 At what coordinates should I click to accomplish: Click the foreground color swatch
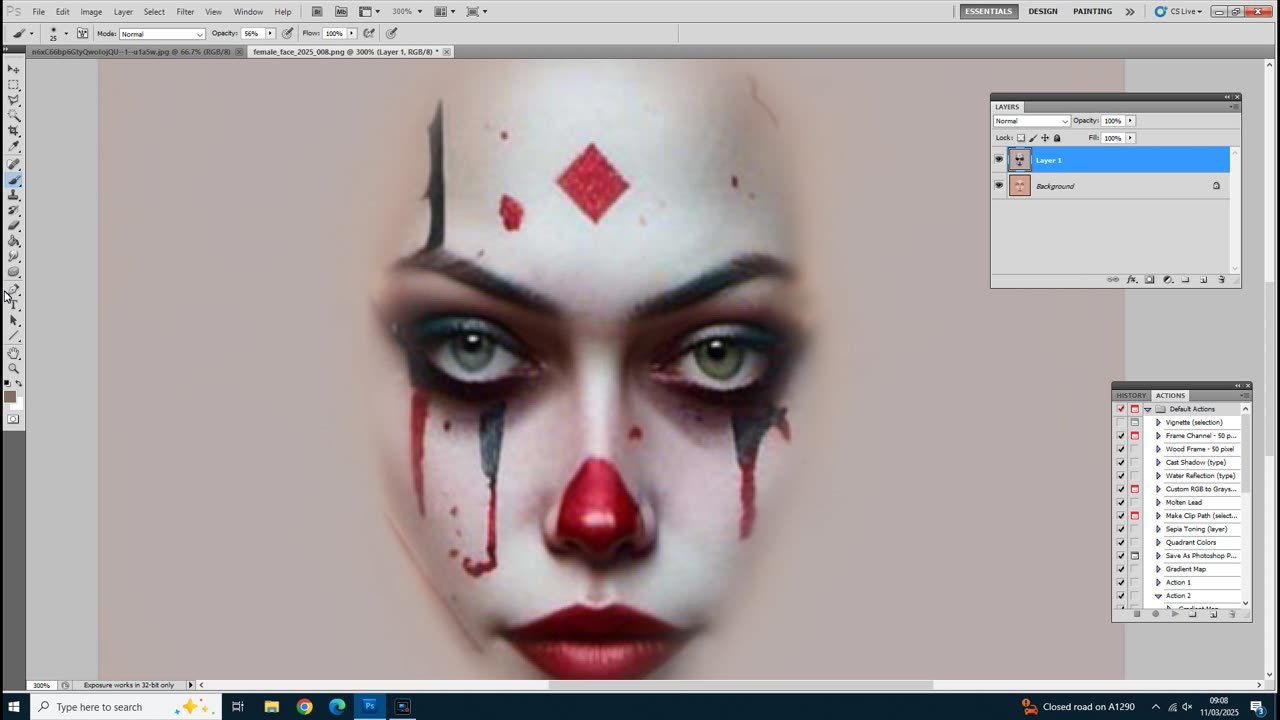pos(10,398)
